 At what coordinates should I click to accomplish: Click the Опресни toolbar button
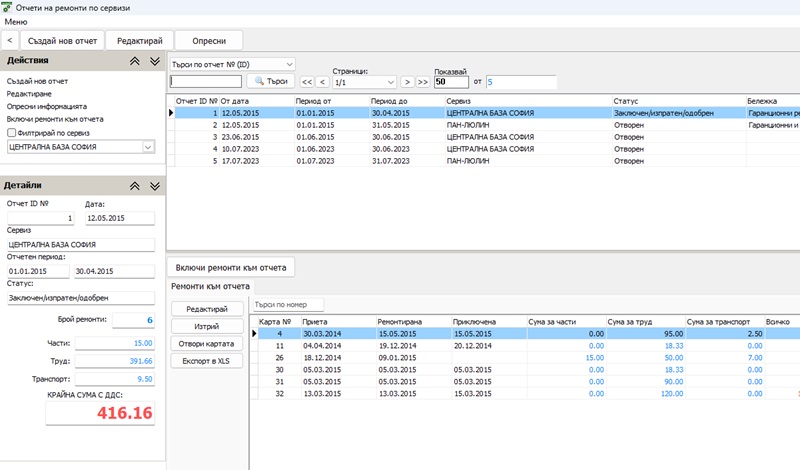[209, 41]
